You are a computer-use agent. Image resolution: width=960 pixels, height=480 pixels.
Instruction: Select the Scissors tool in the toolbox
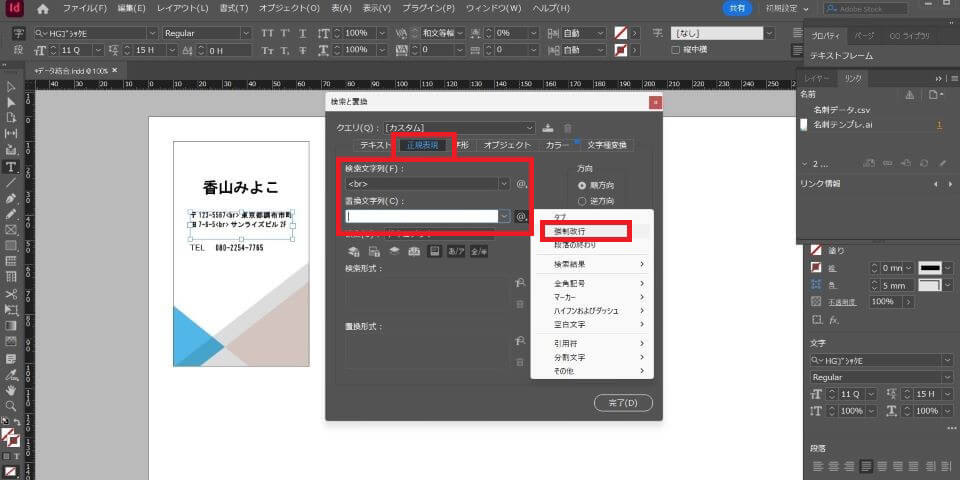tap(11, 294)
